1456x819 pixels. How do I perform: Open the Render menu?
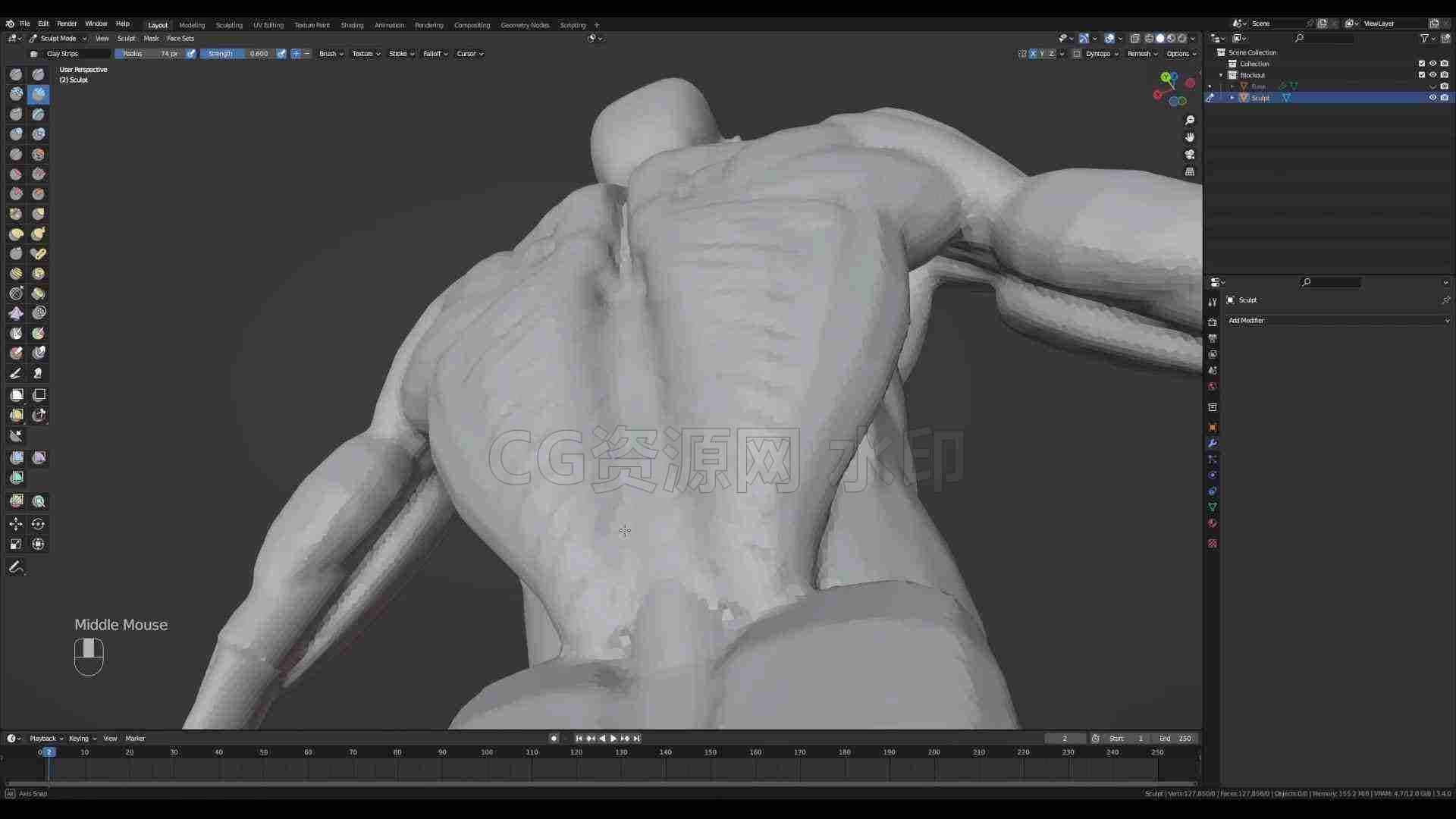pyautogui.click(x=67, y=24)
